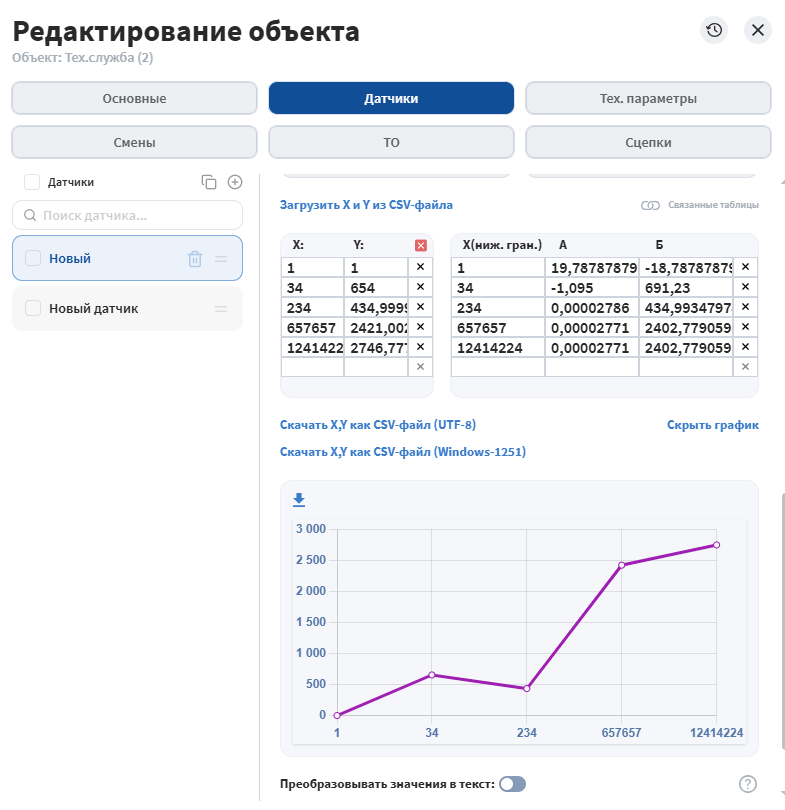The image size is (785, 810).
Task: Click the chart point at X 12414224
Action: (x=716, y=544)
